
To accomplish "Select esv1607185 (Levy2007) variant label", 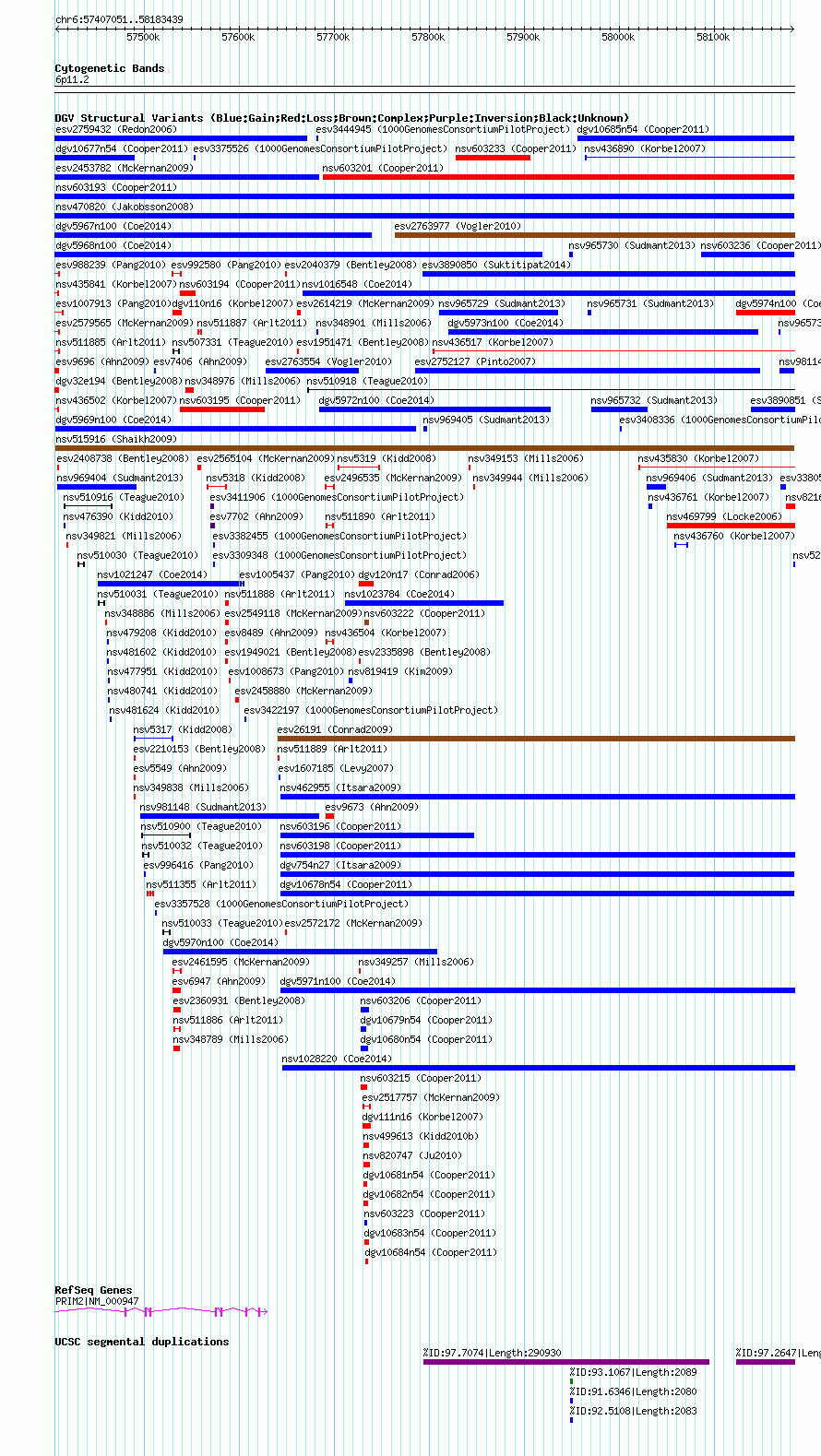I will point(337,768).
